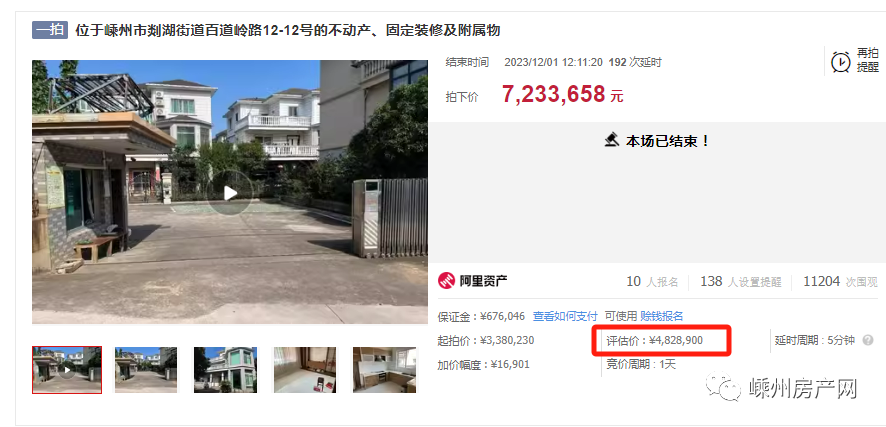Open the 查看如何支付 link
886x427 pixels.
(565, 316)
